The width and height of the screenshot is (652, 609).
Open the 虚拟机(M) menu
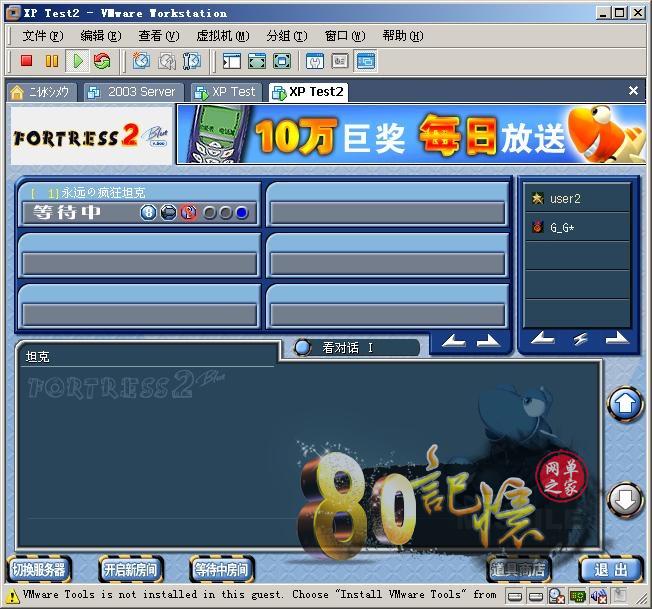click(x=222, y=35)
